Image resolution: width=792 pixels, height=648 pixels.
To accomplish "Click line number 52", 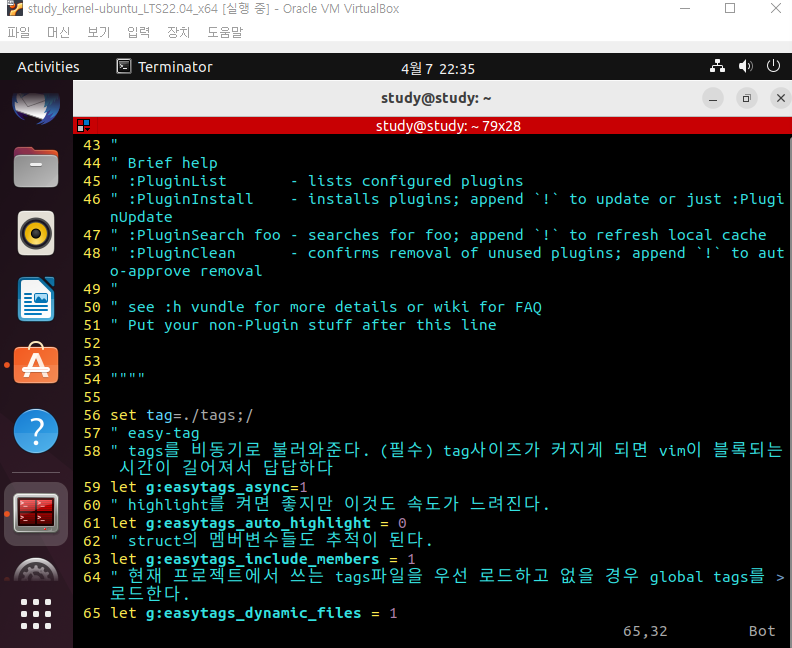I will 92,343.
